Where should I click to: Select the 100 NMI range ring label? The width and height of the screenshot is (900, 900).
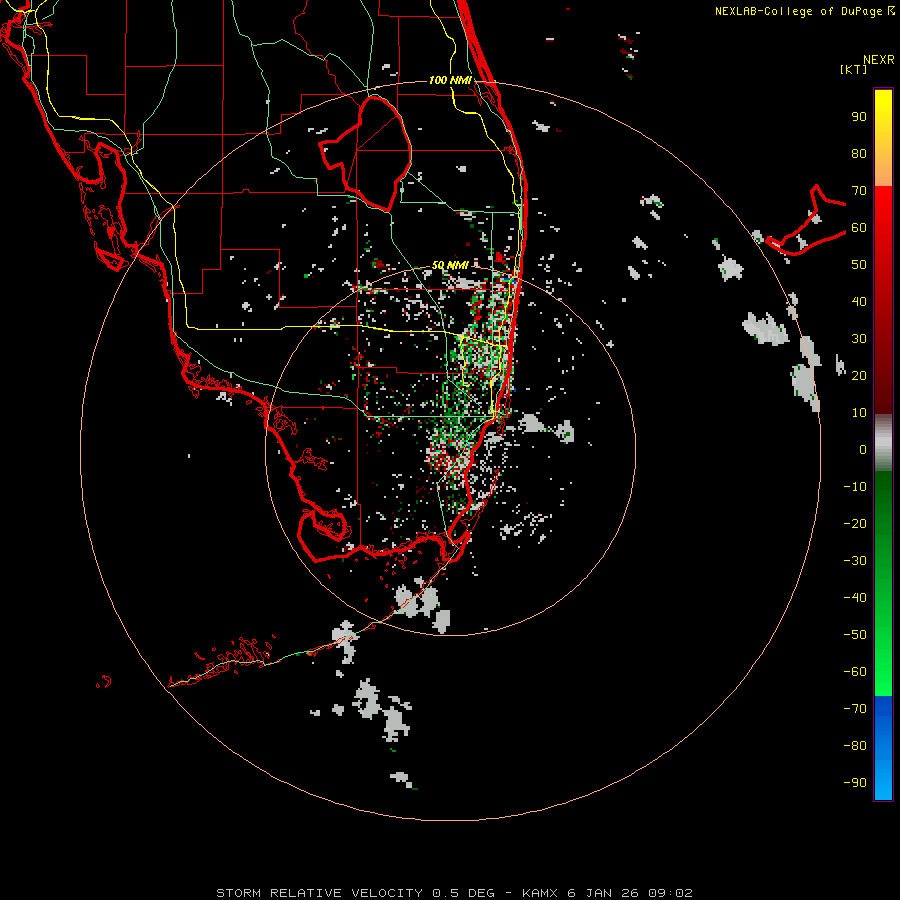450,80
